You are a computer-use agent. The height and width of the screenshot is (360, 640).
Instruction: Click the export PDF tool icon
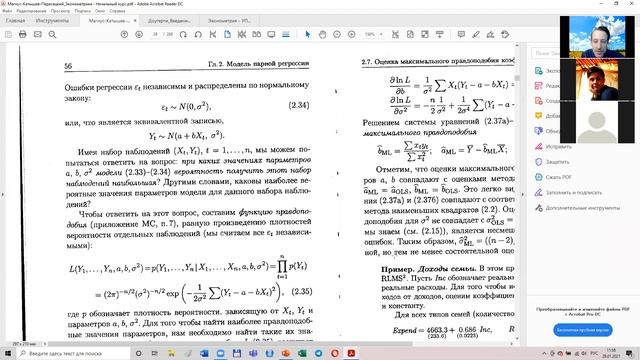(x=539, y=71)
